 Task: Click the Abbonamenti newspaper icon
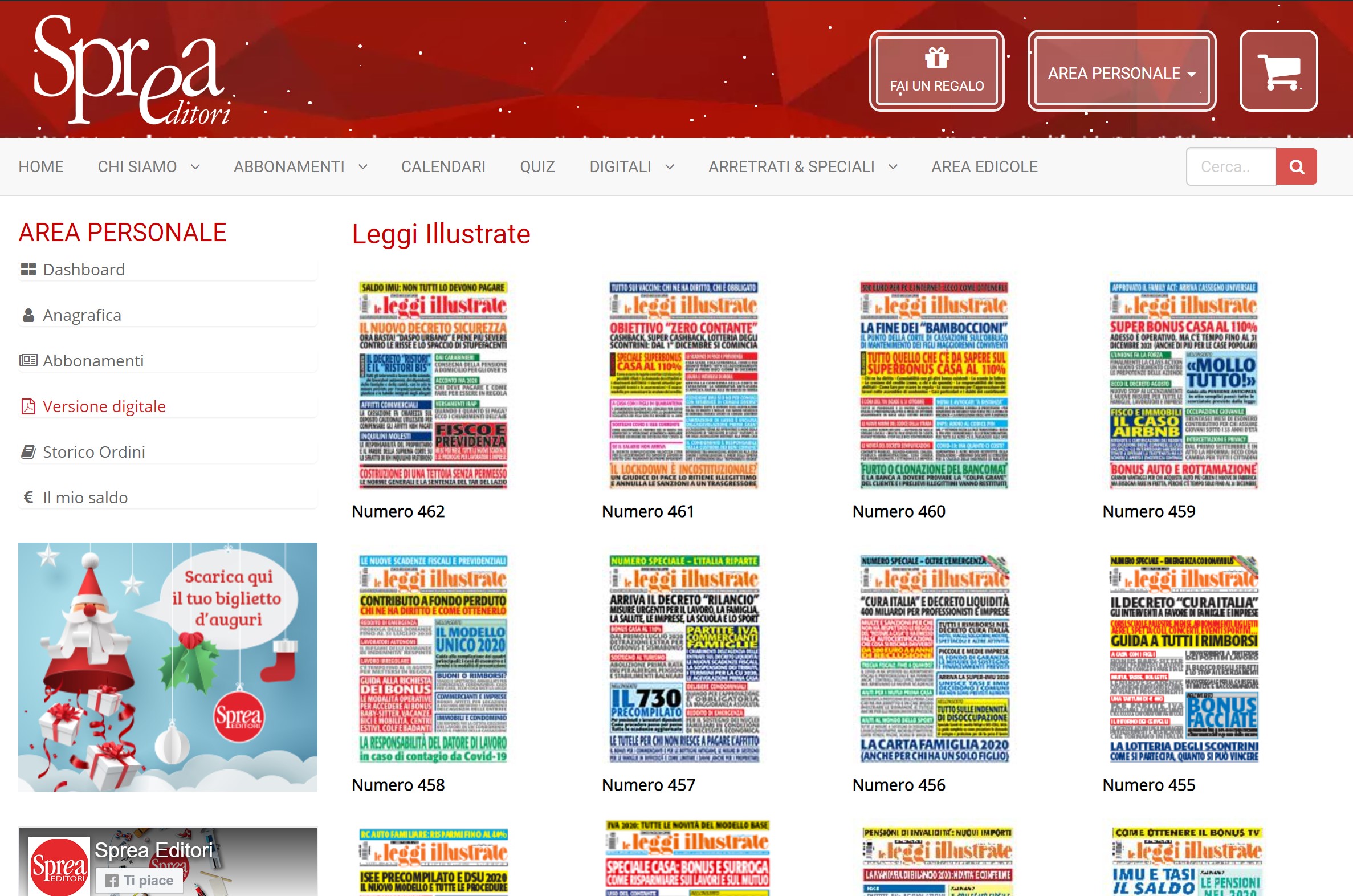click(x=28, y=361)
